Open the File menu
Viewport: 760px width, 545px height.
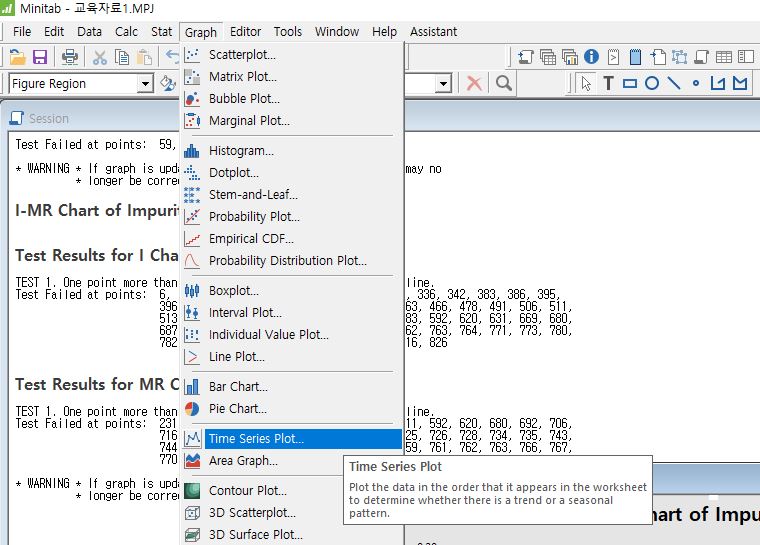[x=22, y=32]
